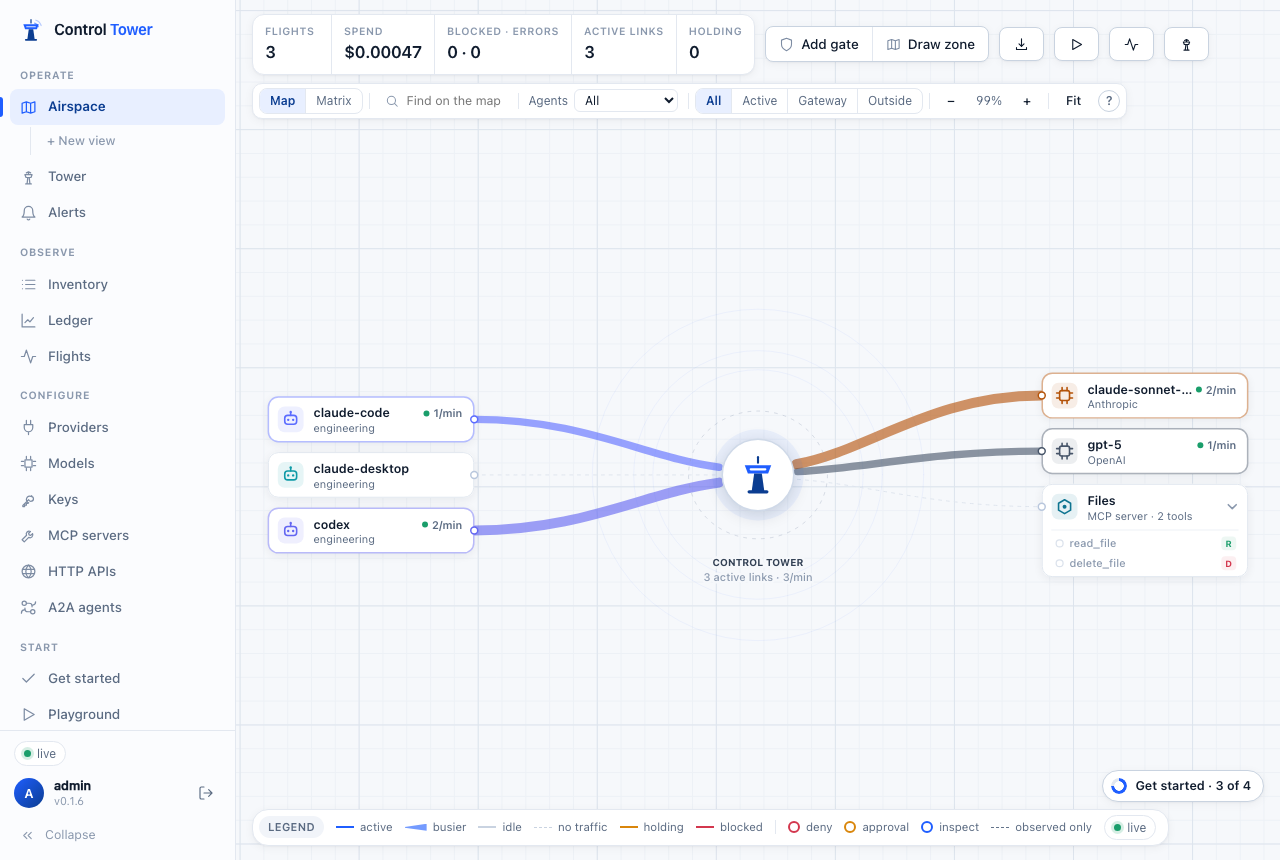Open the Keys page
Image resolution: width=1280 pixels, height=860 pixels.
117,500
